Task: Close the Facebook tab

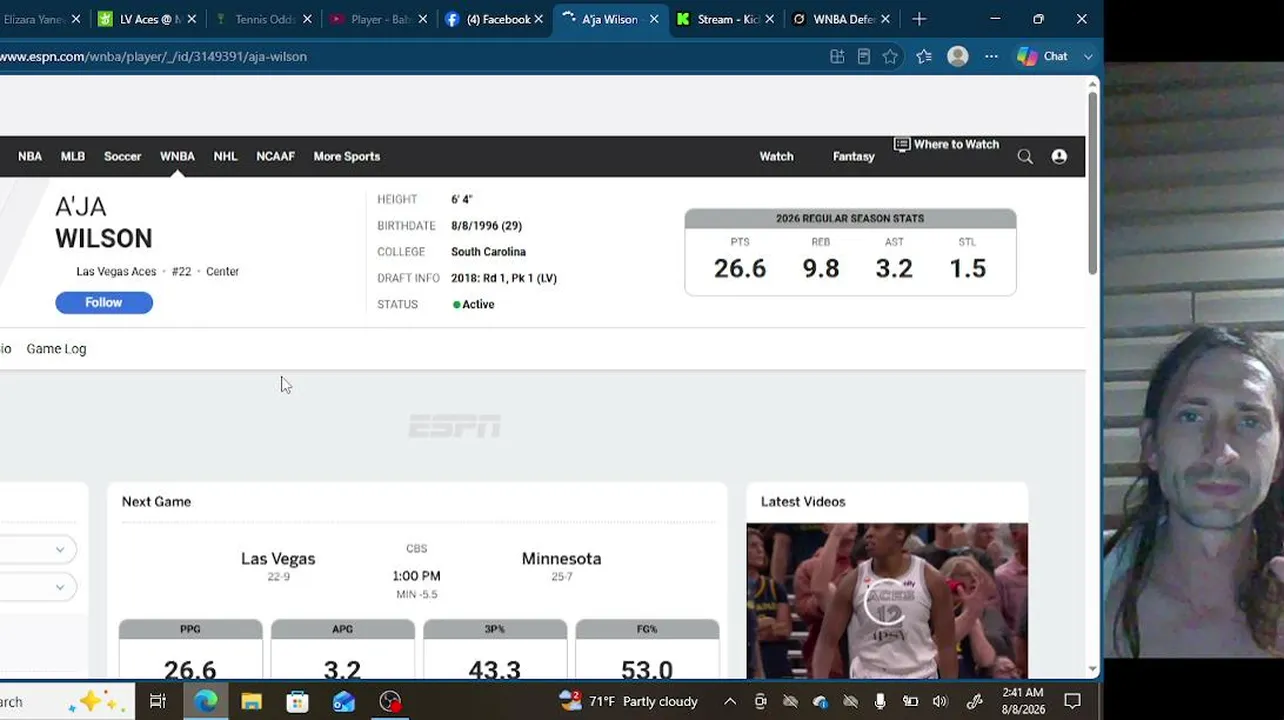Action: pyautogui.click(x=539, y=19)
